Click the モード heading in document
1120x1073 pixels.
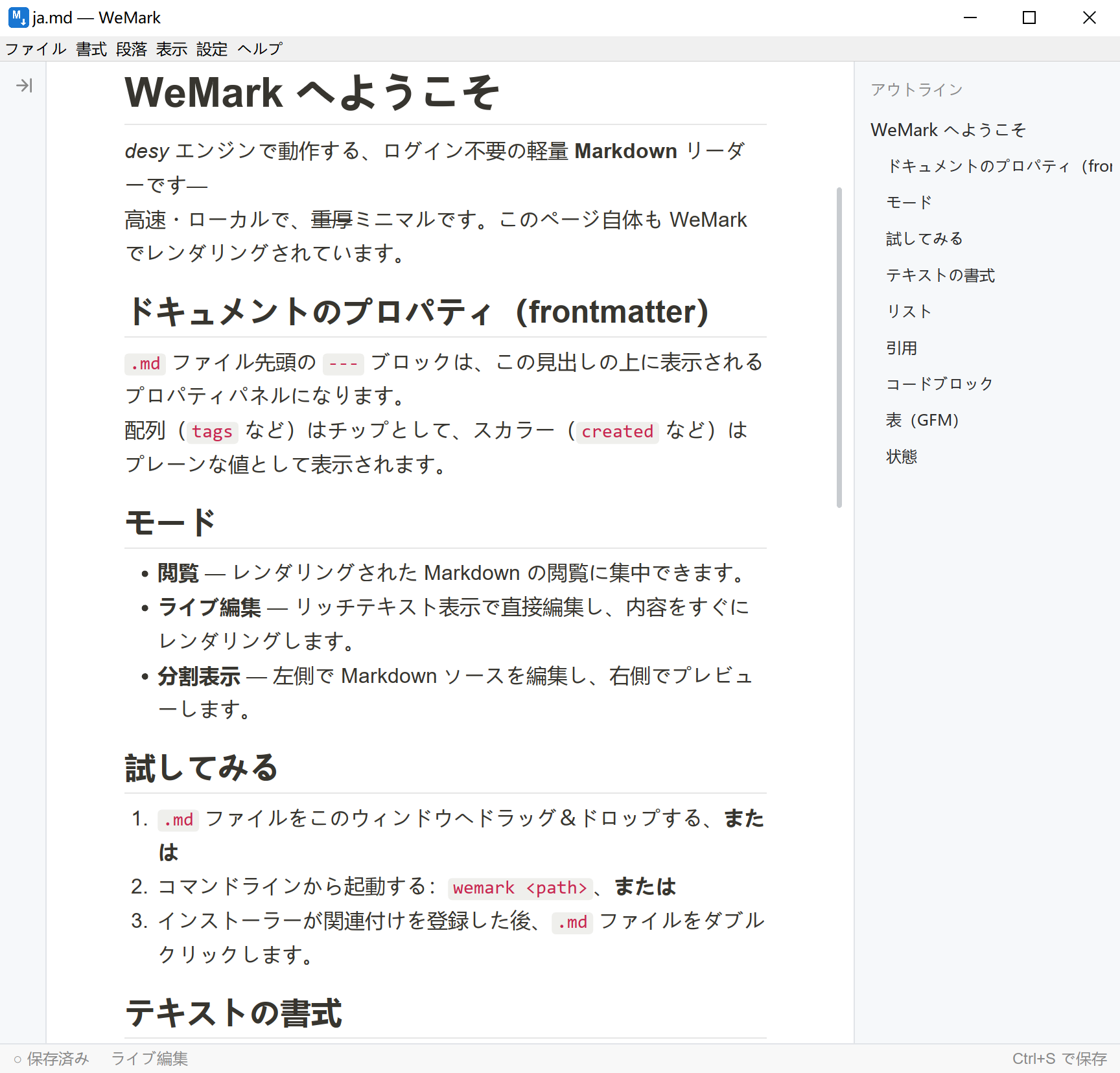pos(170,523)
